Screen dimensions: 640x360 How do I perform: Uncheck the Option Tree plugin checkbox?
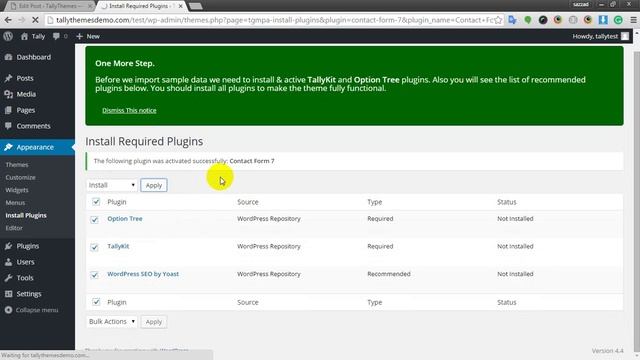[94, 220]
